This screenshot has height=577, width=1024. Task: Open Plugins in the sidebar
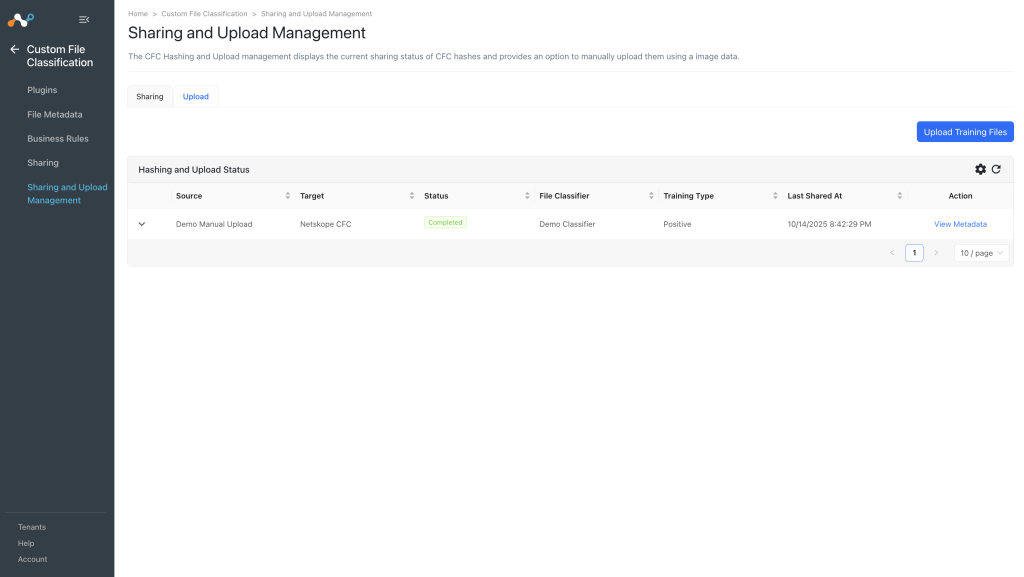point(42,90)
